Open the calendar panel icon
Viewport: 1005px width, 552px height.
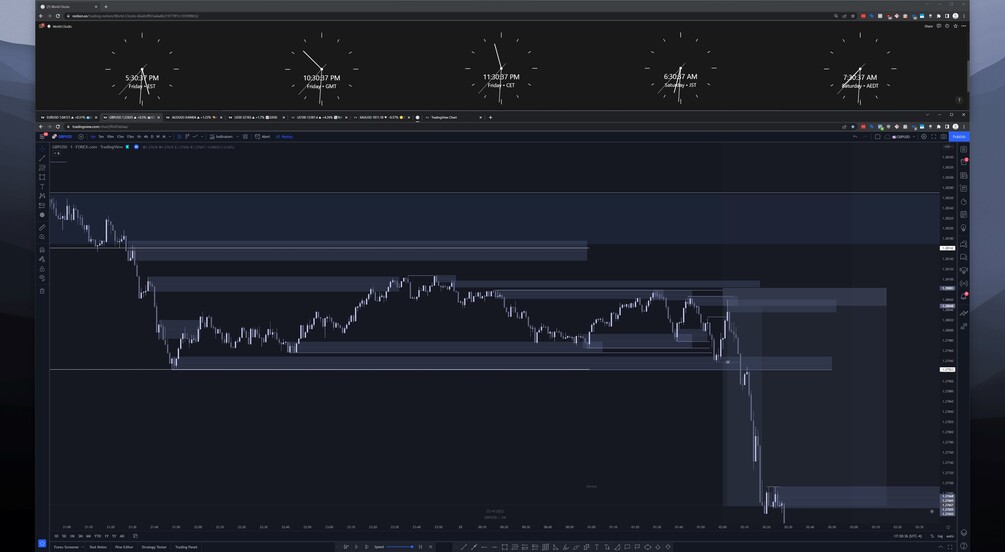coord(963,214)
